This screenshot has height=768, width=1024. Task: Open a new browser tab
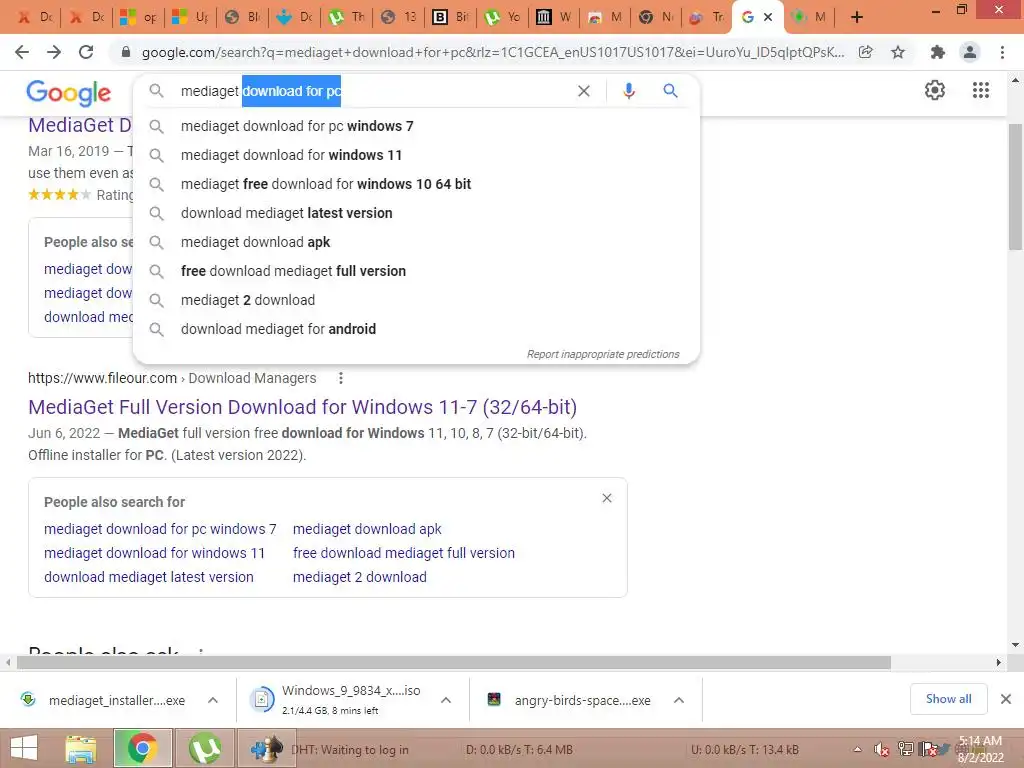(x=857, y=17)
